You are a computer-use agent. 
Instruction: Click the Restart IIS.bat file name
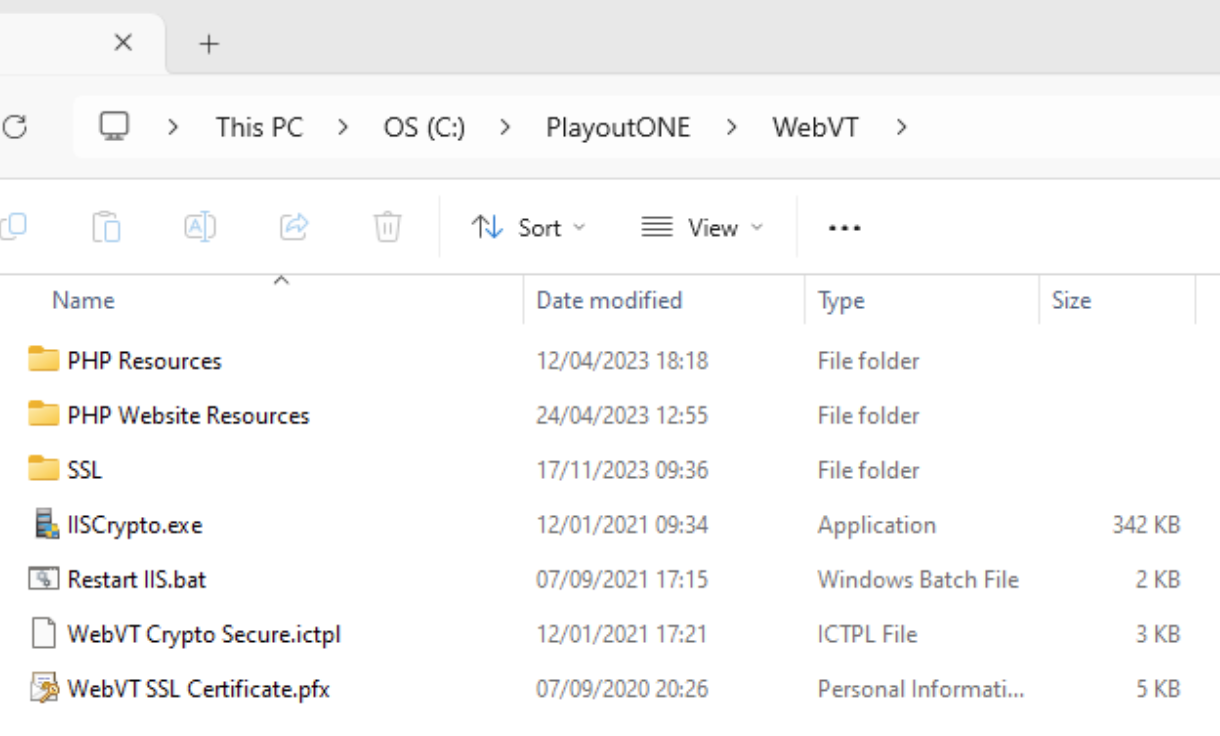(136, 579)
